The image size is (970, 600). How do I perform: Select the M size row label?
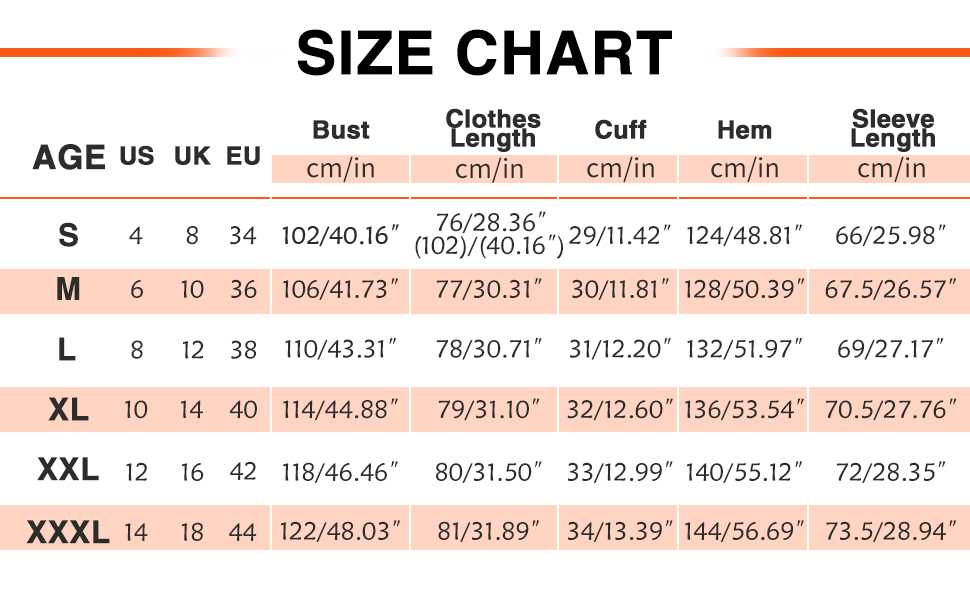pos(68,290)
